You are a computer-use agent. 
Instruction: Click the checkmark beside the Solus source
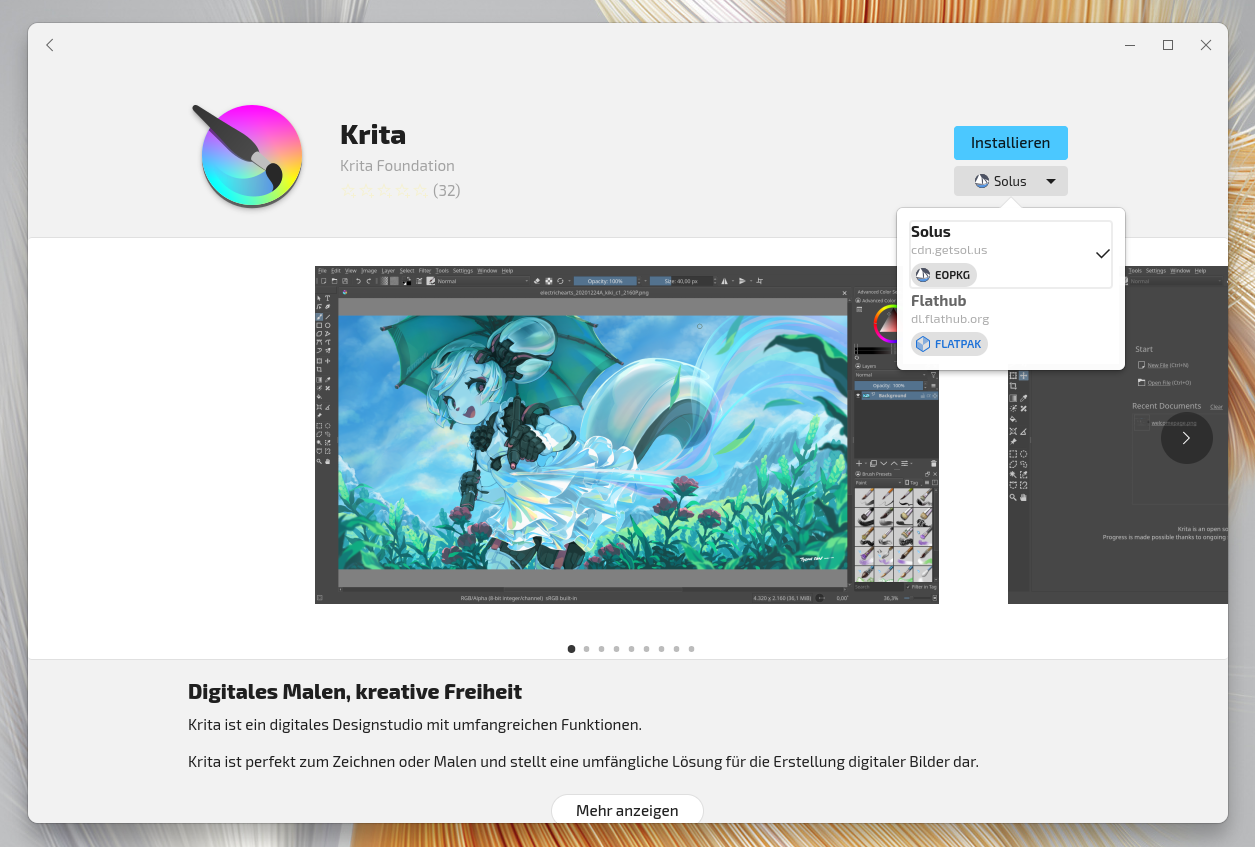[1102, 254]
